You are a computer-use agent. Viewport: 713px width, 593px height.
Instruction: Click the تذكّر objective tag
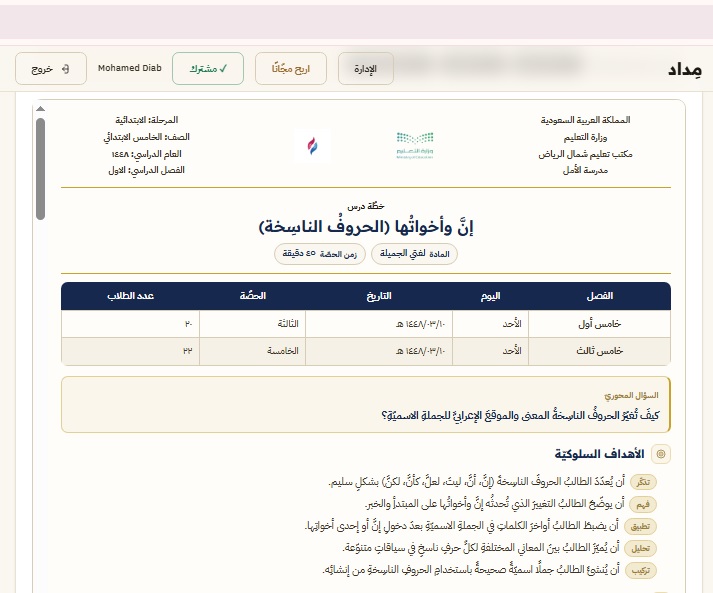[643, 482]
